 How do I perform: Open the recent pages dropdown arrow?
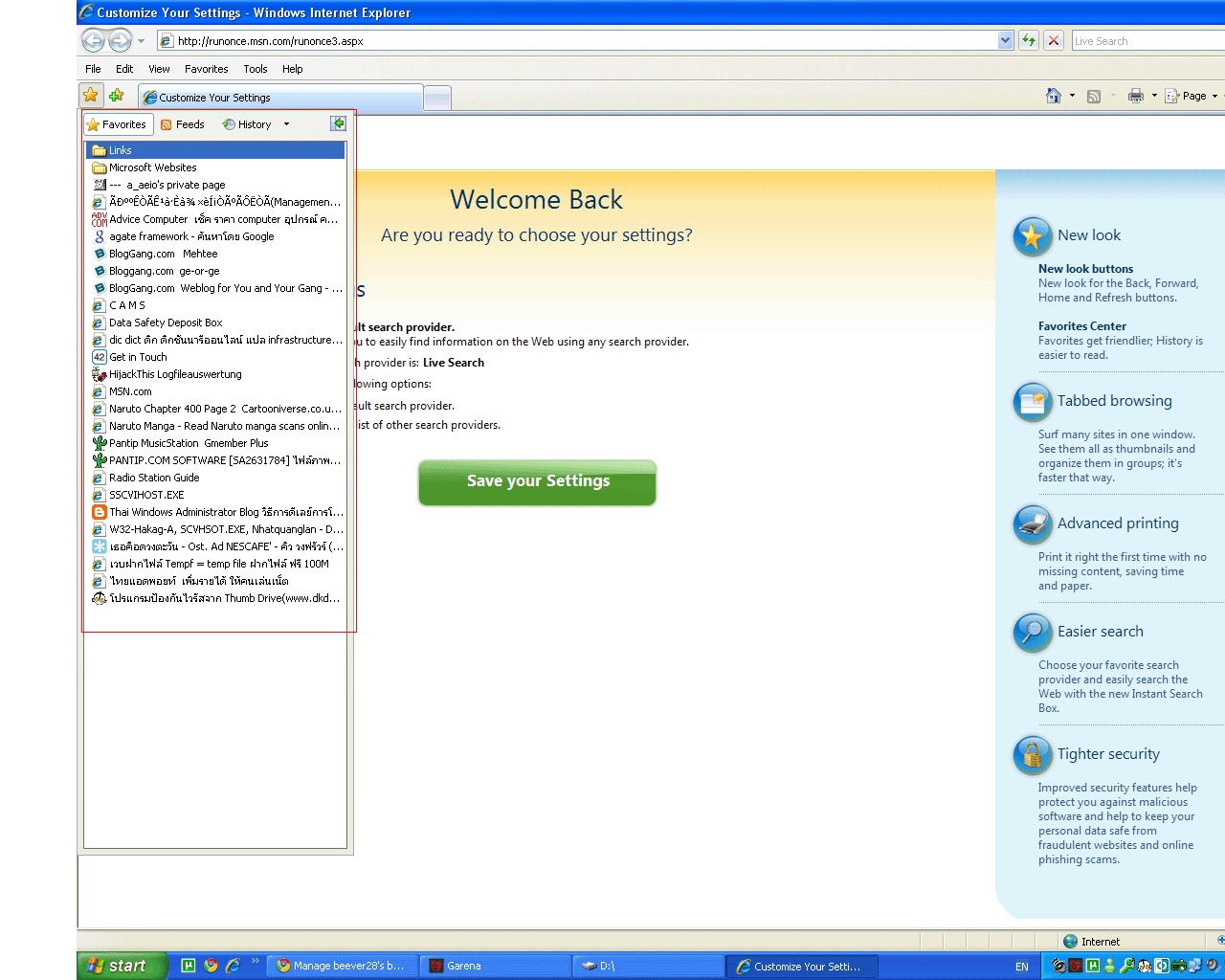(x=141, y=41)
